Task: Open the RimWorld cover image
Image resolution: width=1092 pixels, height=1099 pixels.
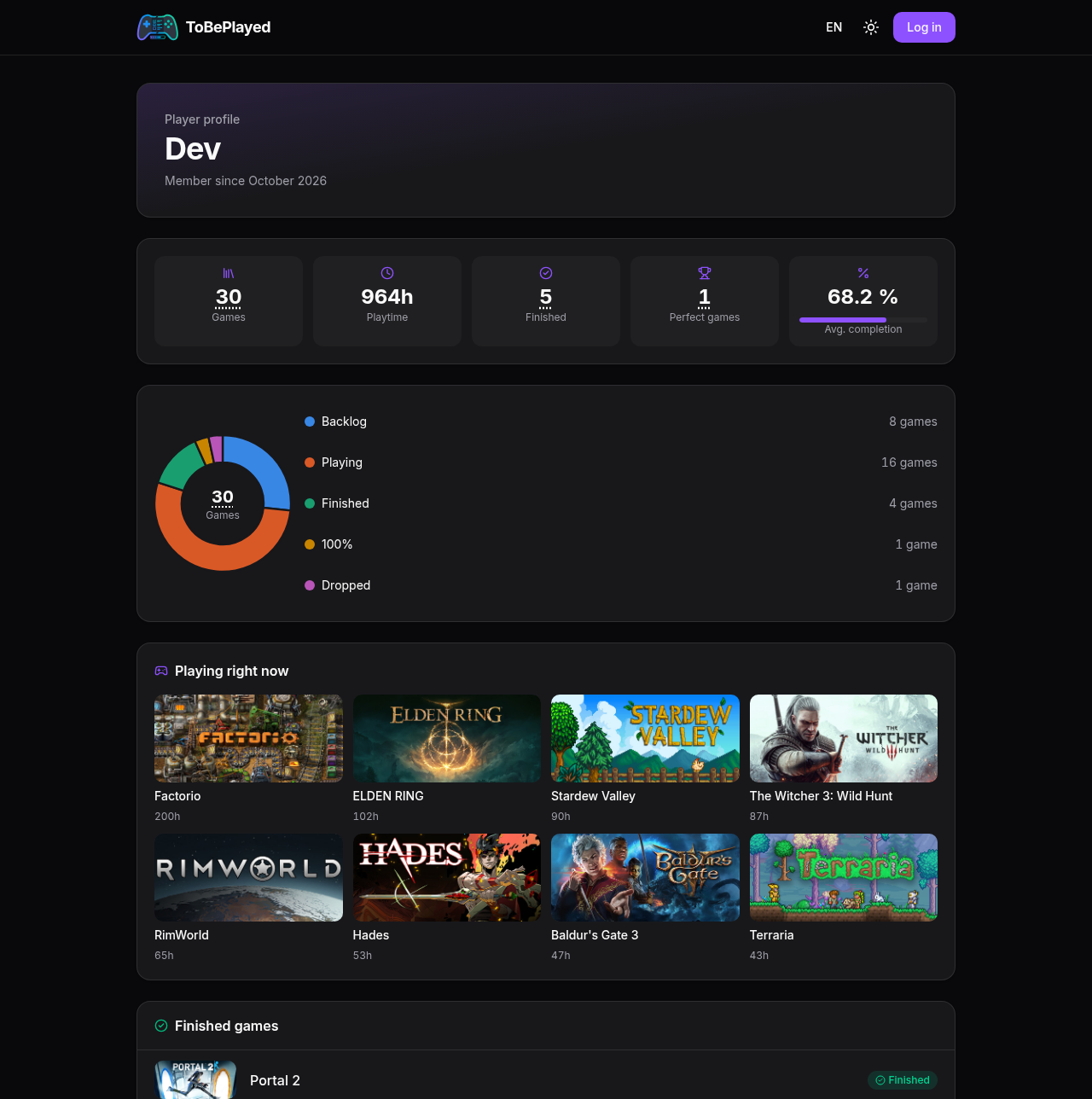Action: 248,877
